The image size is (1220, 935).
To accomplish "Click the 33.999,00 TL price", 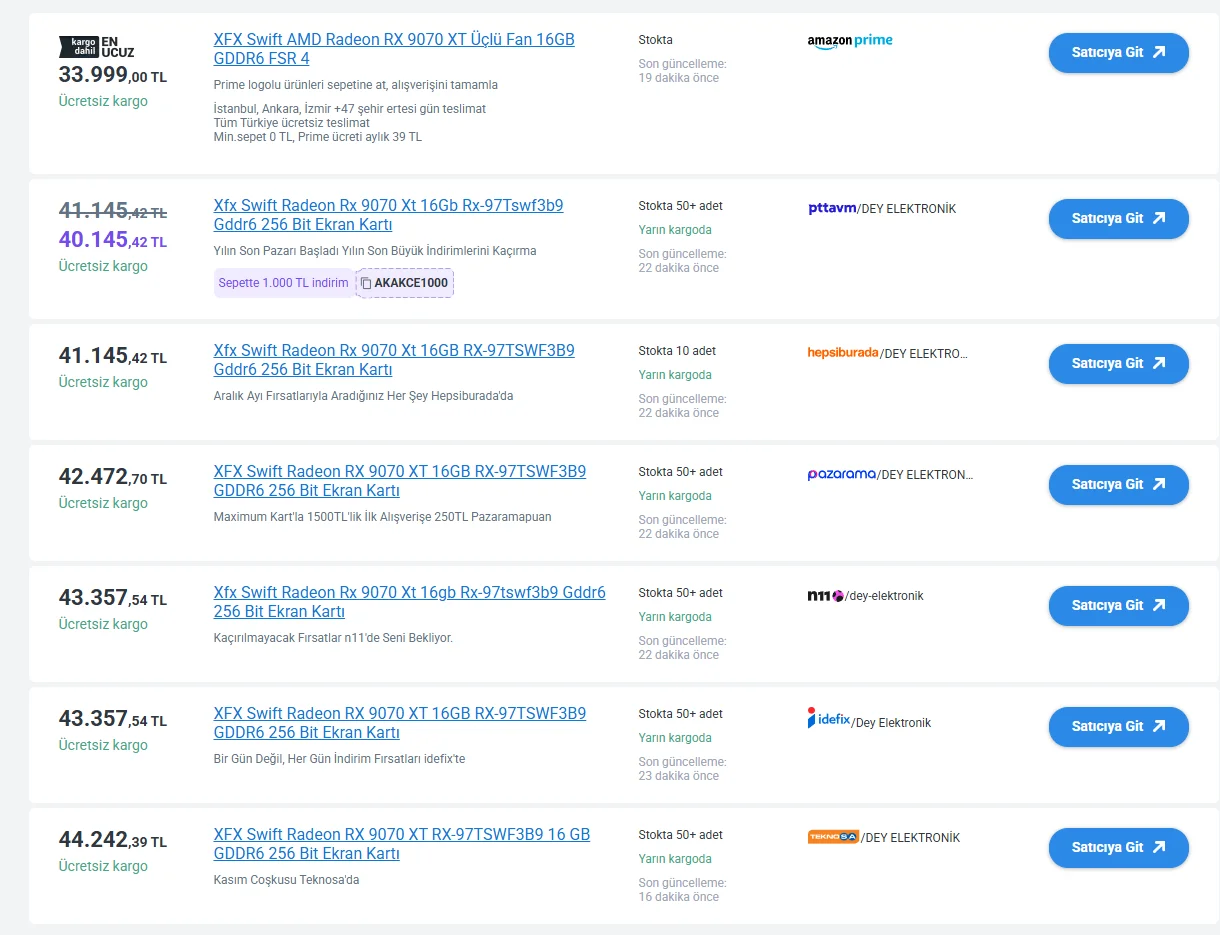I will pyautogui.click(x=113, y=75).
